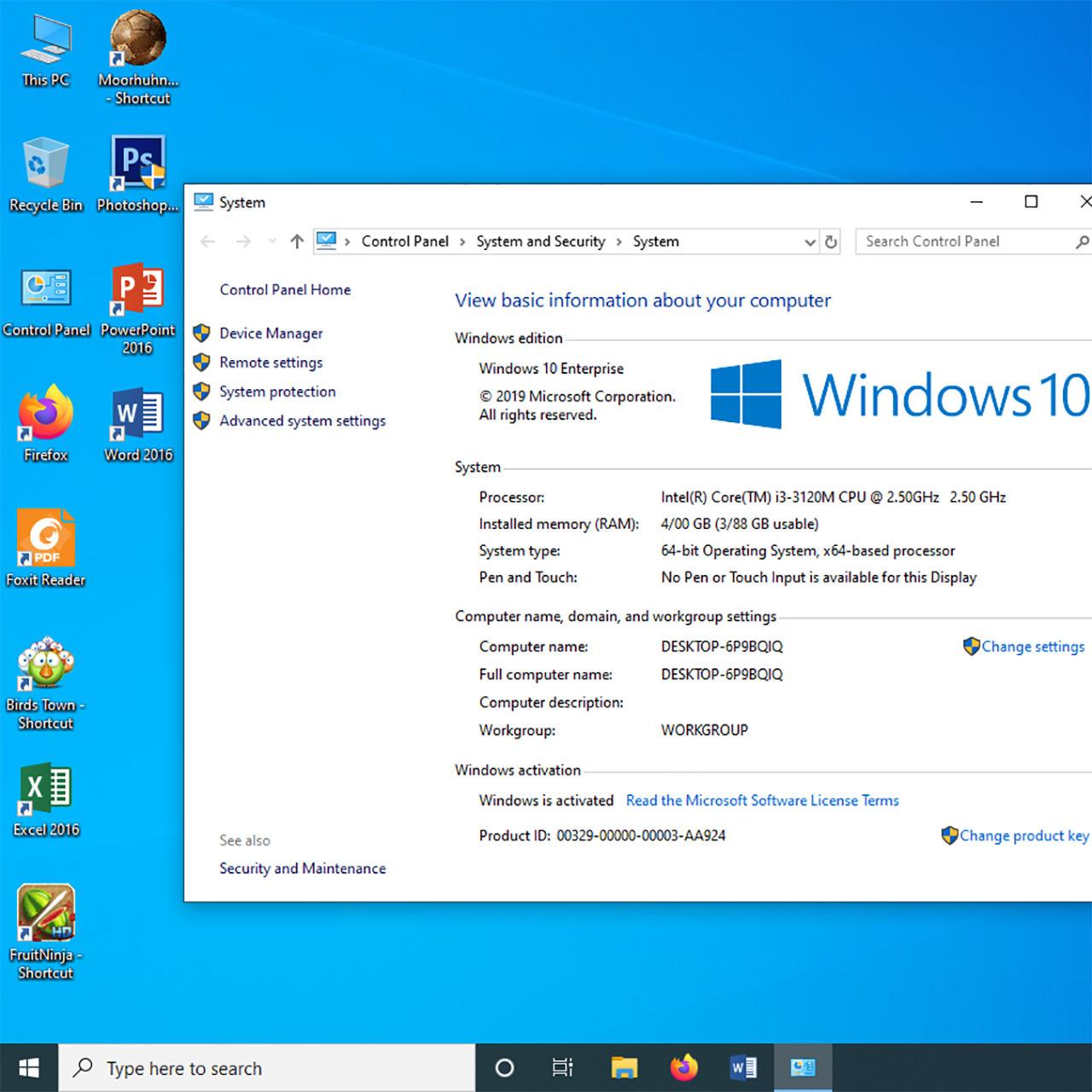The image size is (1092, 1092).
Task: Click the Search Control Panel field
Action: pos(964,242)
